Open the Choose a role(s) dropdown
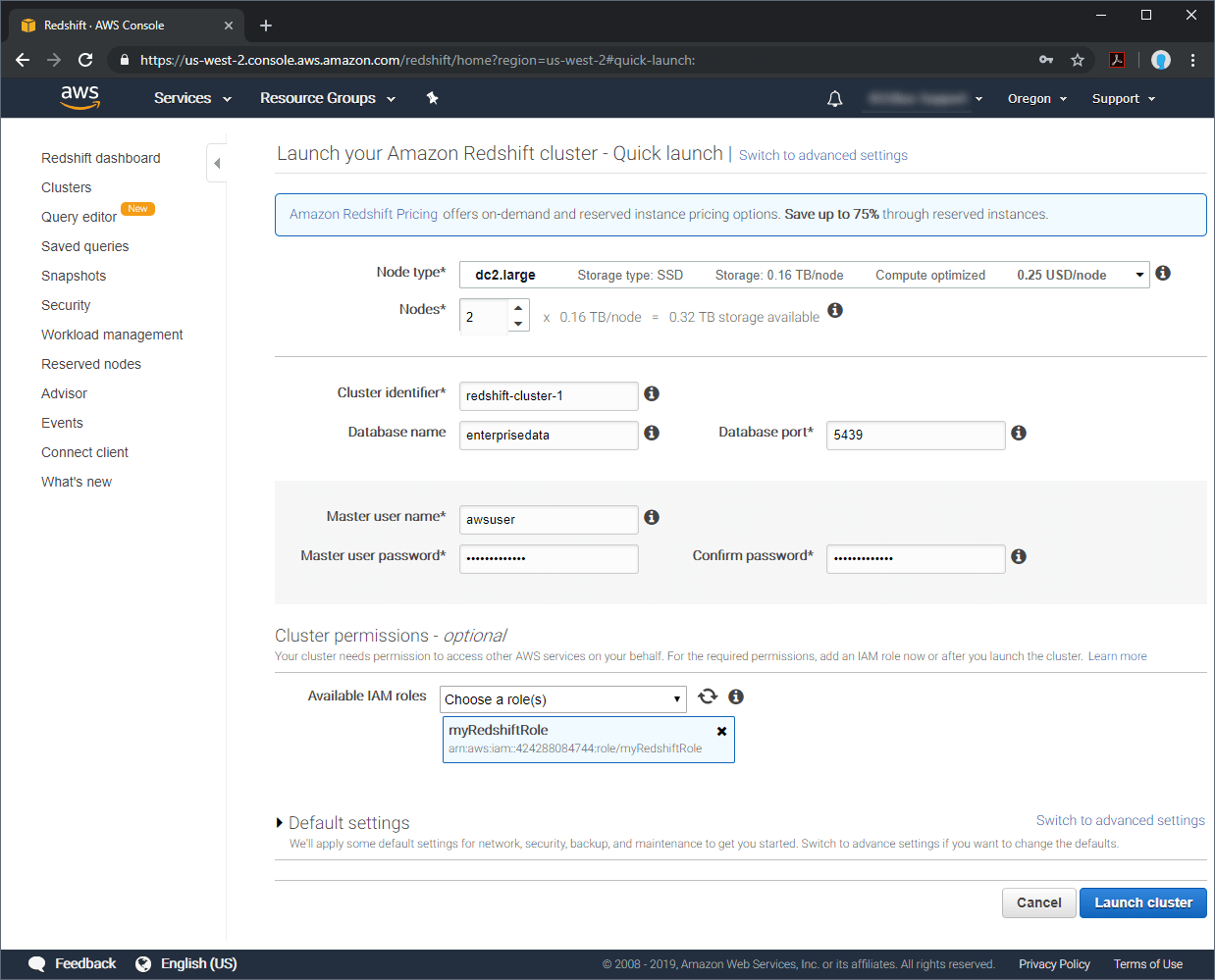 [562, 699]
